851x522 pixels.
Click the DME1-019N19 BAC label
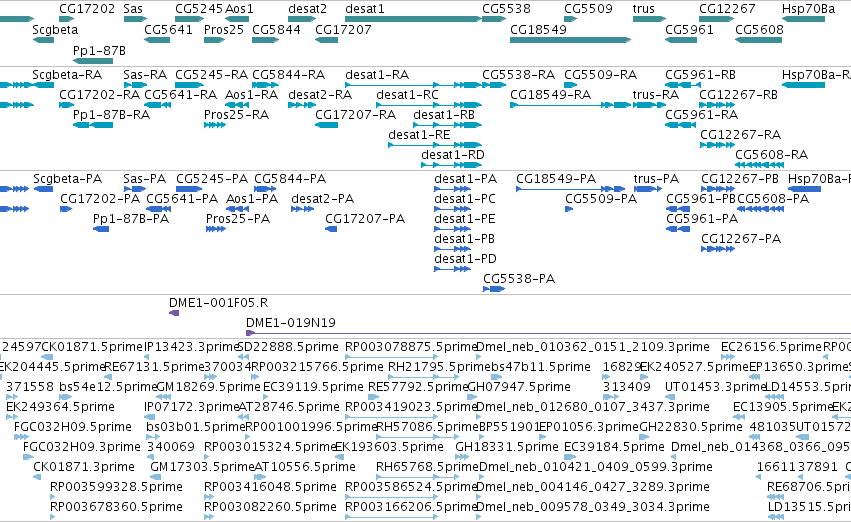[291, 323]
